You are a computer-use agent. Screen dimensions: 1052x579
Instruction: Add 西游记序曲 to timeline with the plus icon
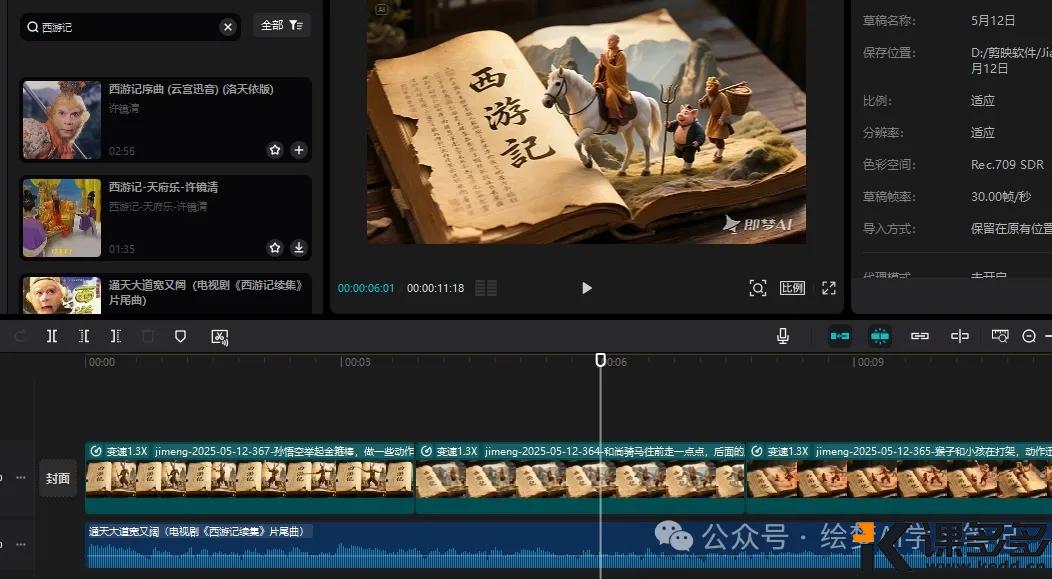(x=298, y=150)
